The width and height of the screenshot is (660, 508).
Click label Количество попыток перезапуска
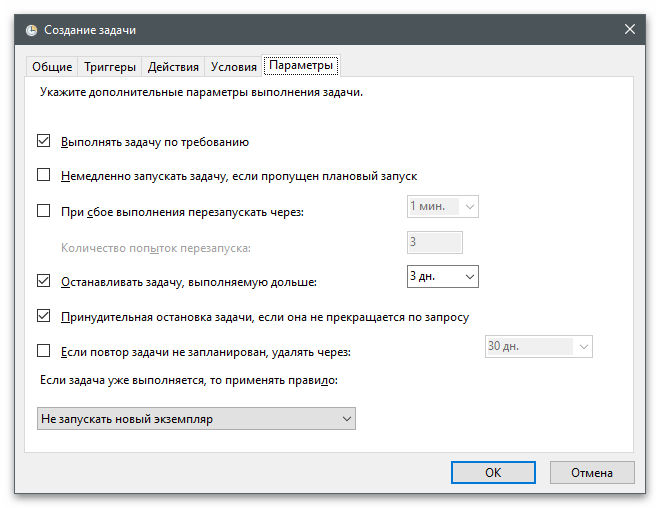(x=156, y=248)
